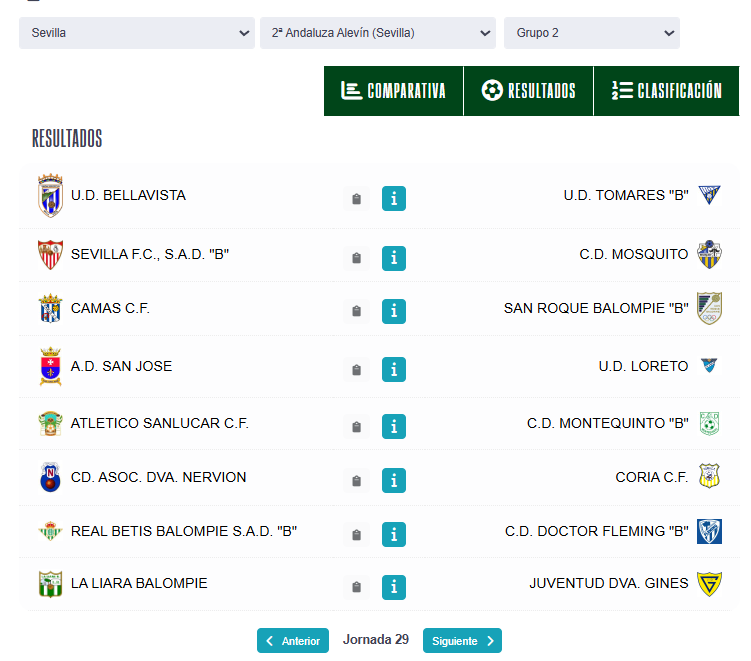Click the Sevilla F.C. crest
This screenshot has width=751, height=661.
50,254
